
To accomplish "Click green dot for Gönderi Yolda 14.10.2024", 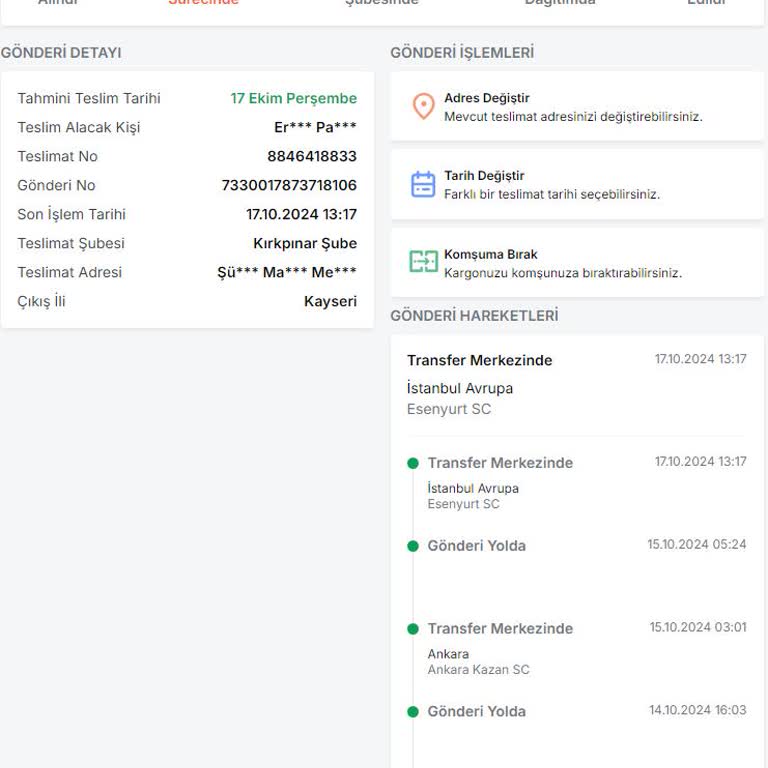I will [413, 712].
